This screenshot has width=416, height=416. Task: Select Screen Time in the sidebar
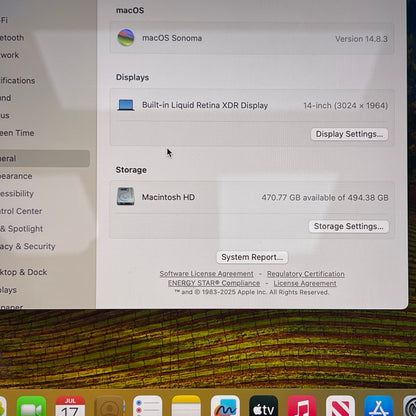point(17,133)
